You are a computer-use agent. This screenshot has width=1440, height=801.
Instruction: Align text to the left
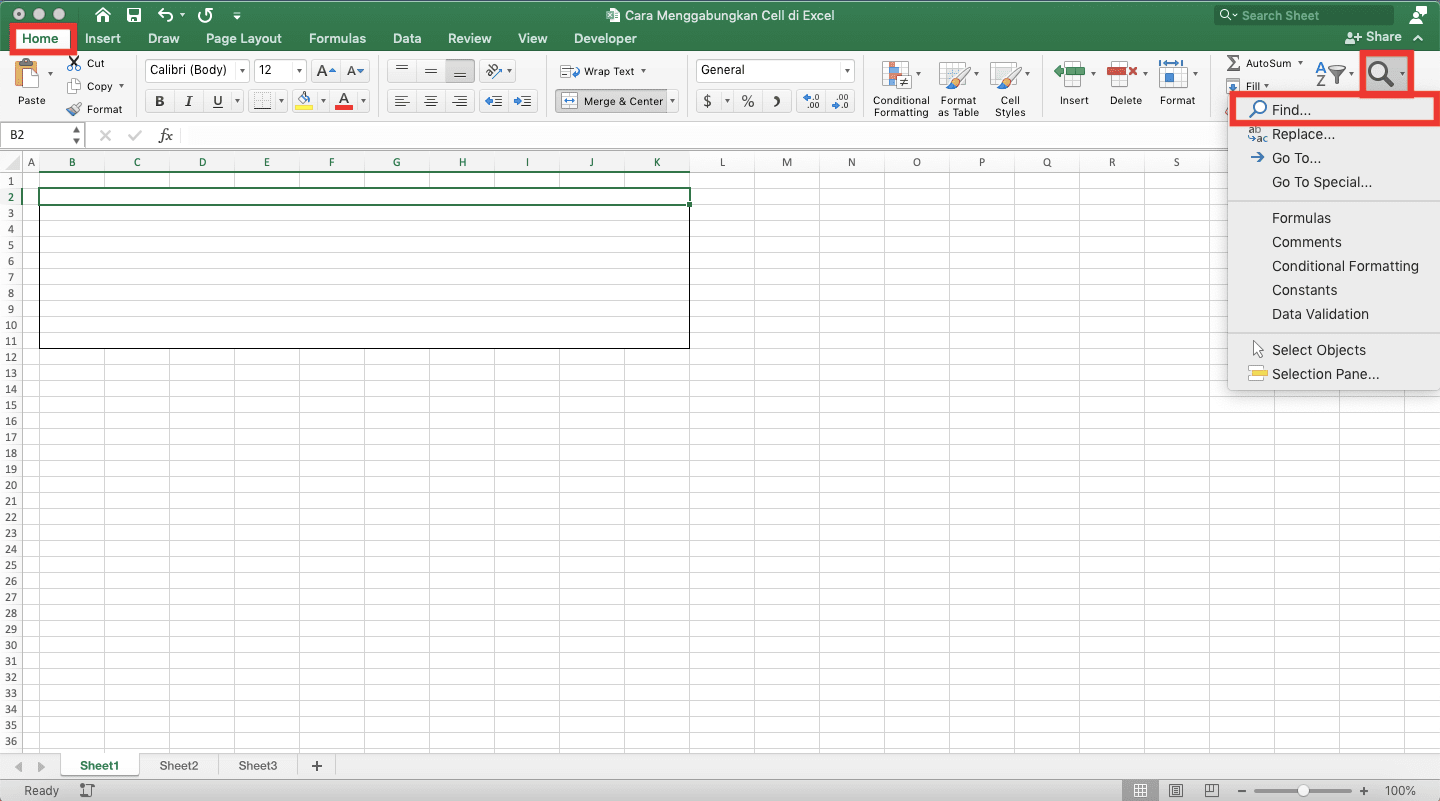(x=401, y=101)
